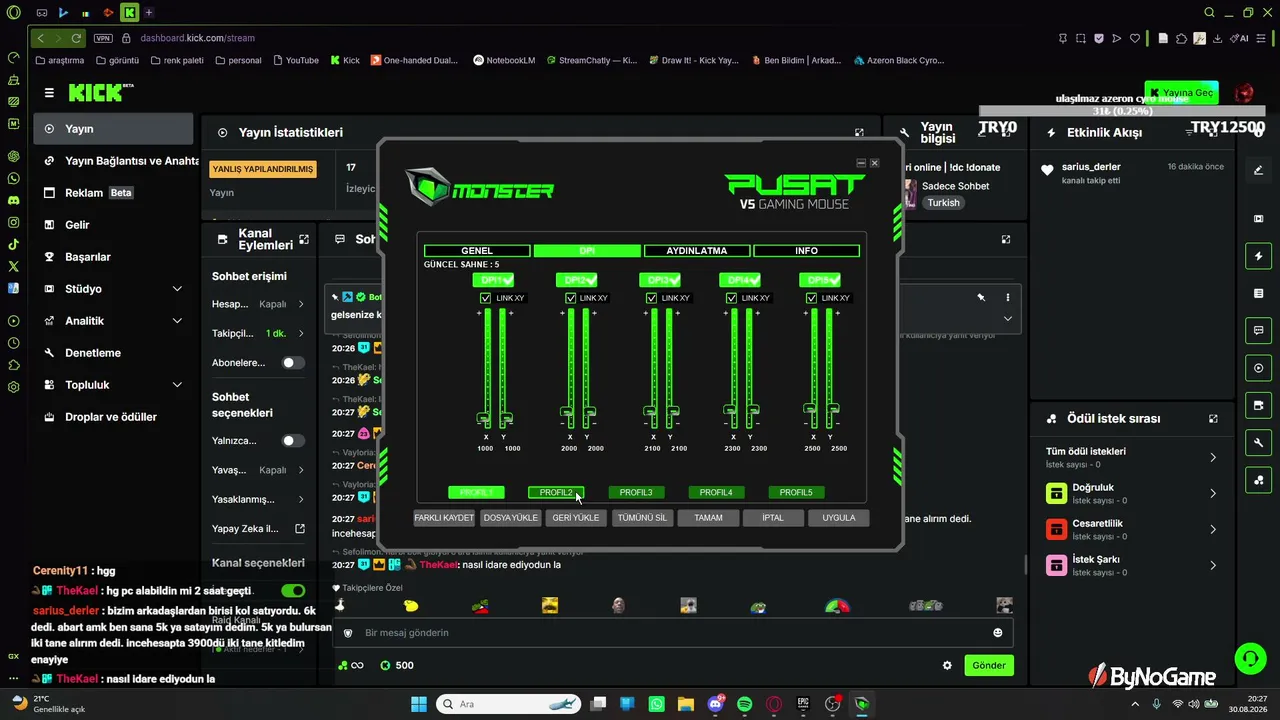The image size is (1280, 720).
Task: Open pinned message three-dot options
Action: pos(1007,297)
